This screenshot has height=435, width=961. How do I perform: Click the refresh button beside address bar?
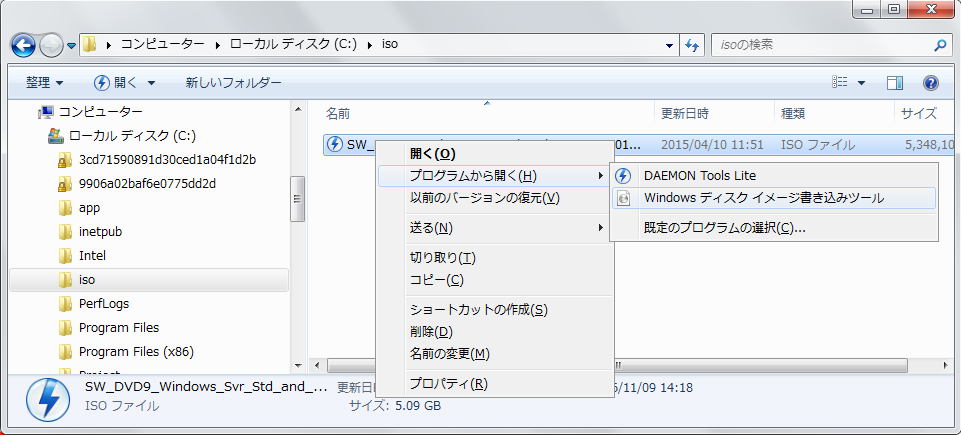tap(692, 45)
